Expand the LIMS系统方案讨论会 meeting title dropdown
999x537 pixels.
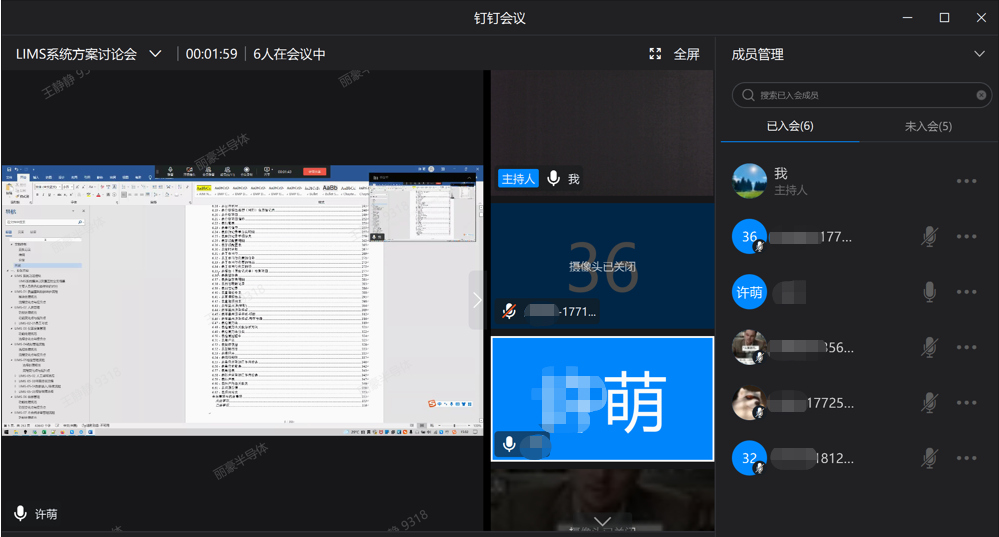[x=155, y=54]
